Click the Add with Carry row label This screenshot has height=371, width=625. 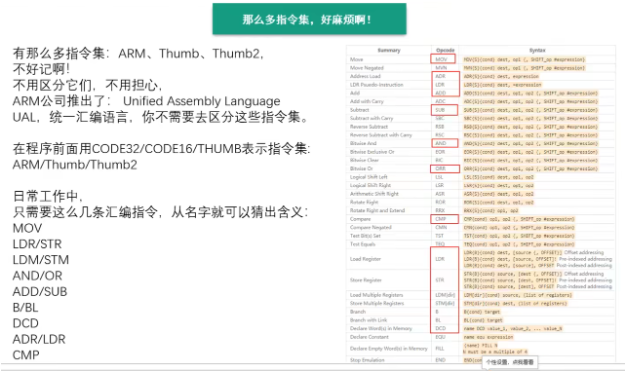point(367,101)
